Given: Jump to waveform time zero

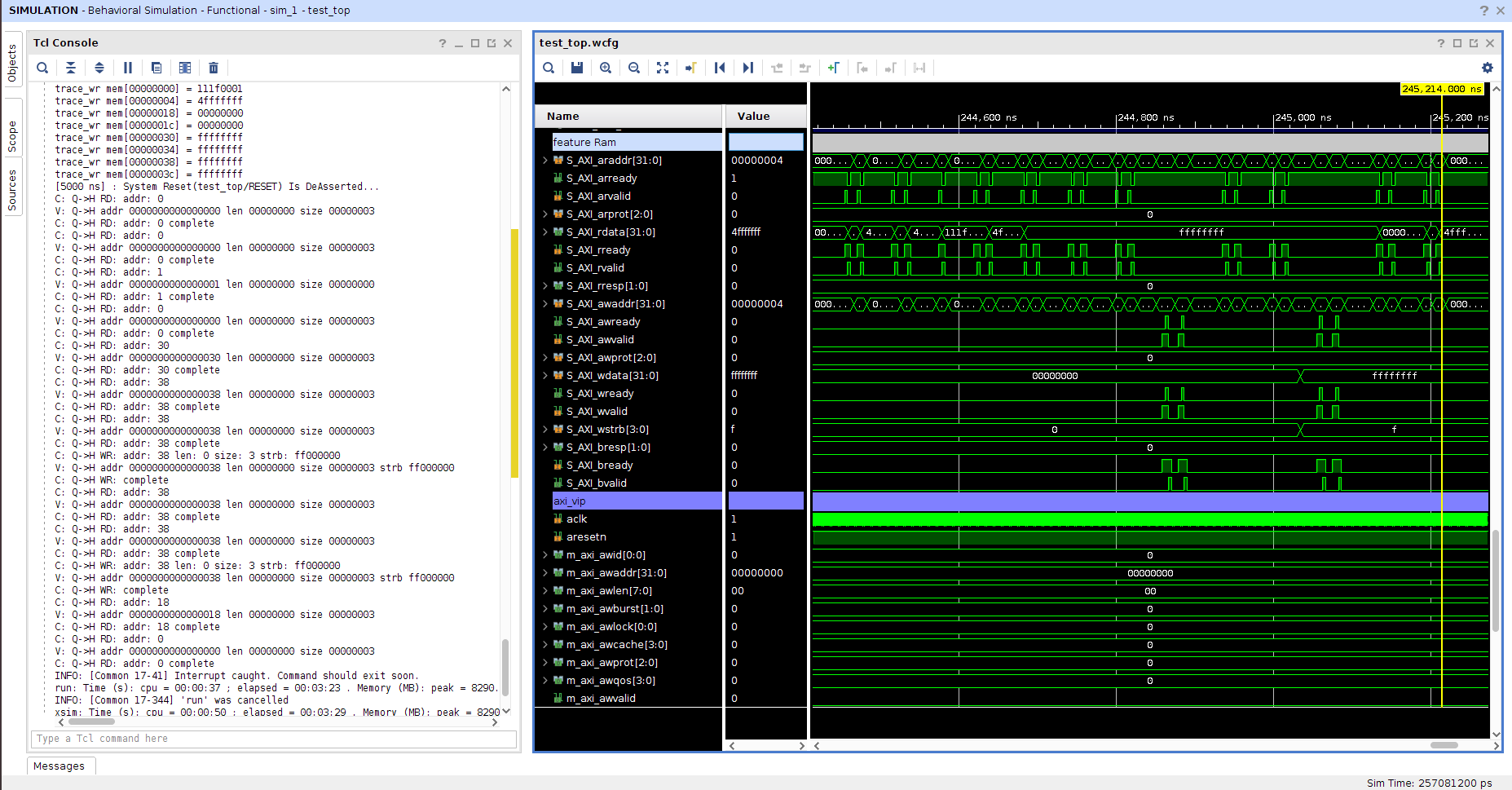Looking at the screenshot, I should [x=720, y=68].
